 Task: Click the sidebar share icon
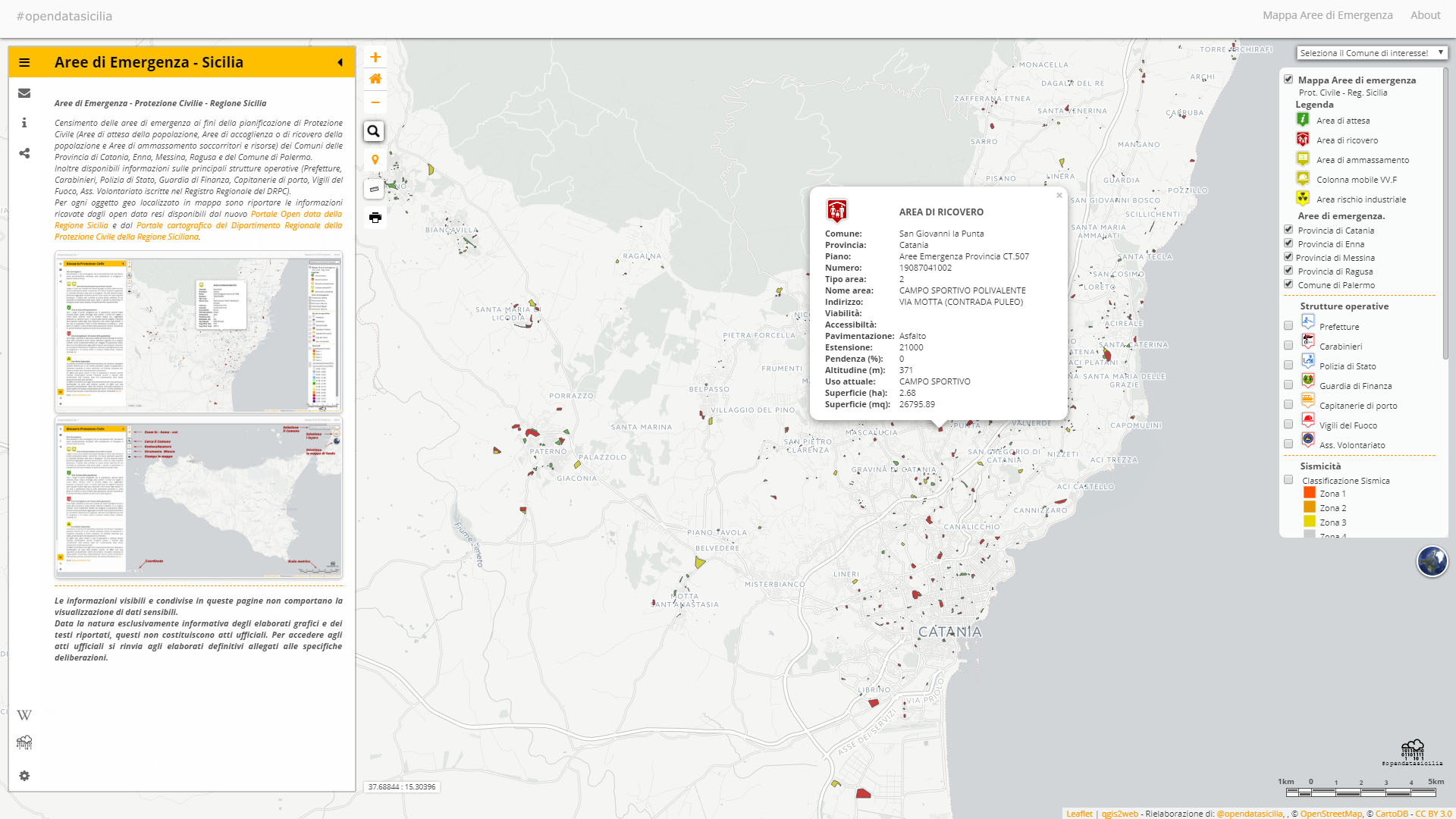click(x=24, y=153)
